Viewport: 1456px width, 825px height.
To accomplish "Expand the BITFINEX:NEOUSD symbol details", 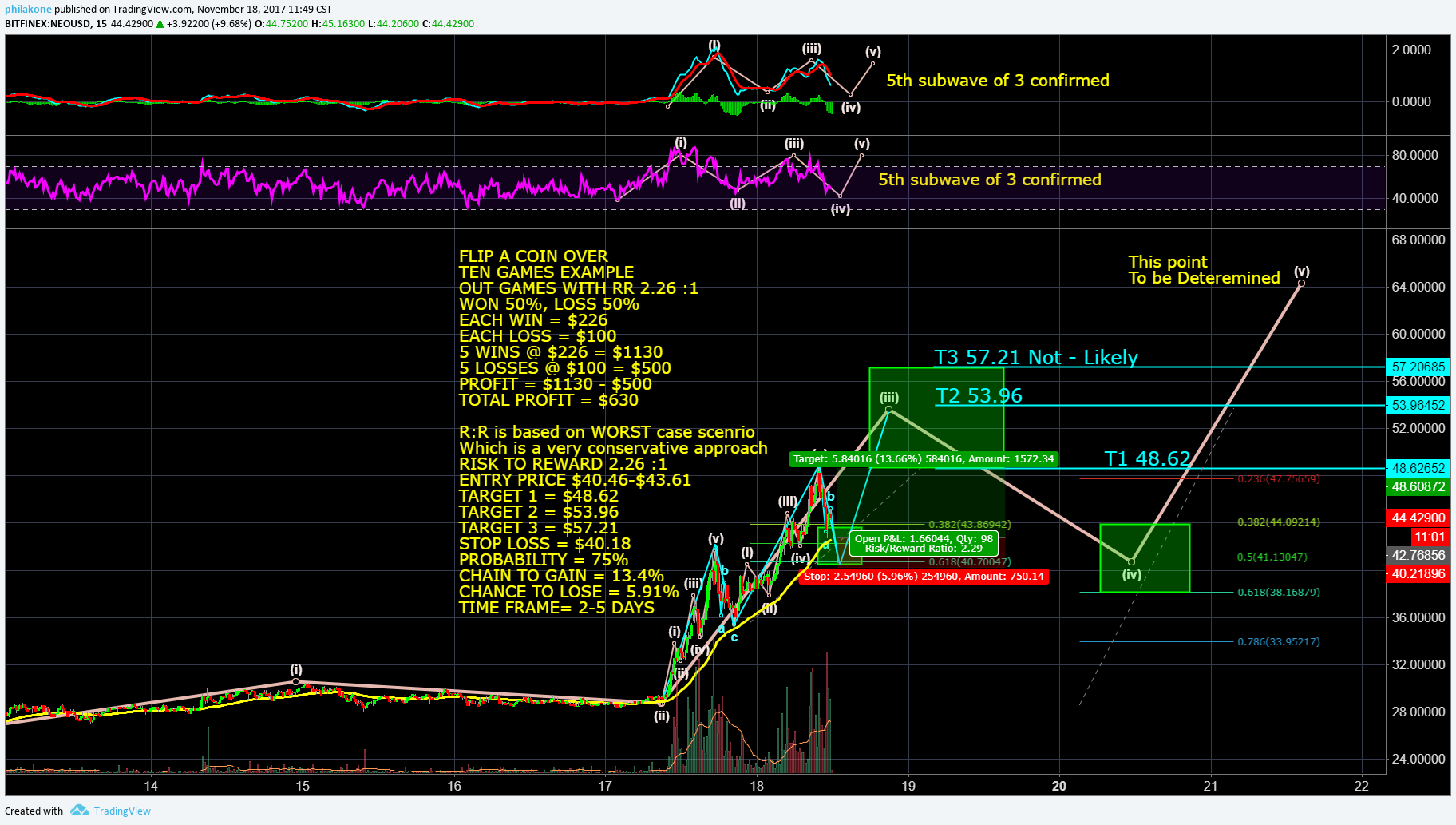I will pyautogui.click(x=49, y=24).
